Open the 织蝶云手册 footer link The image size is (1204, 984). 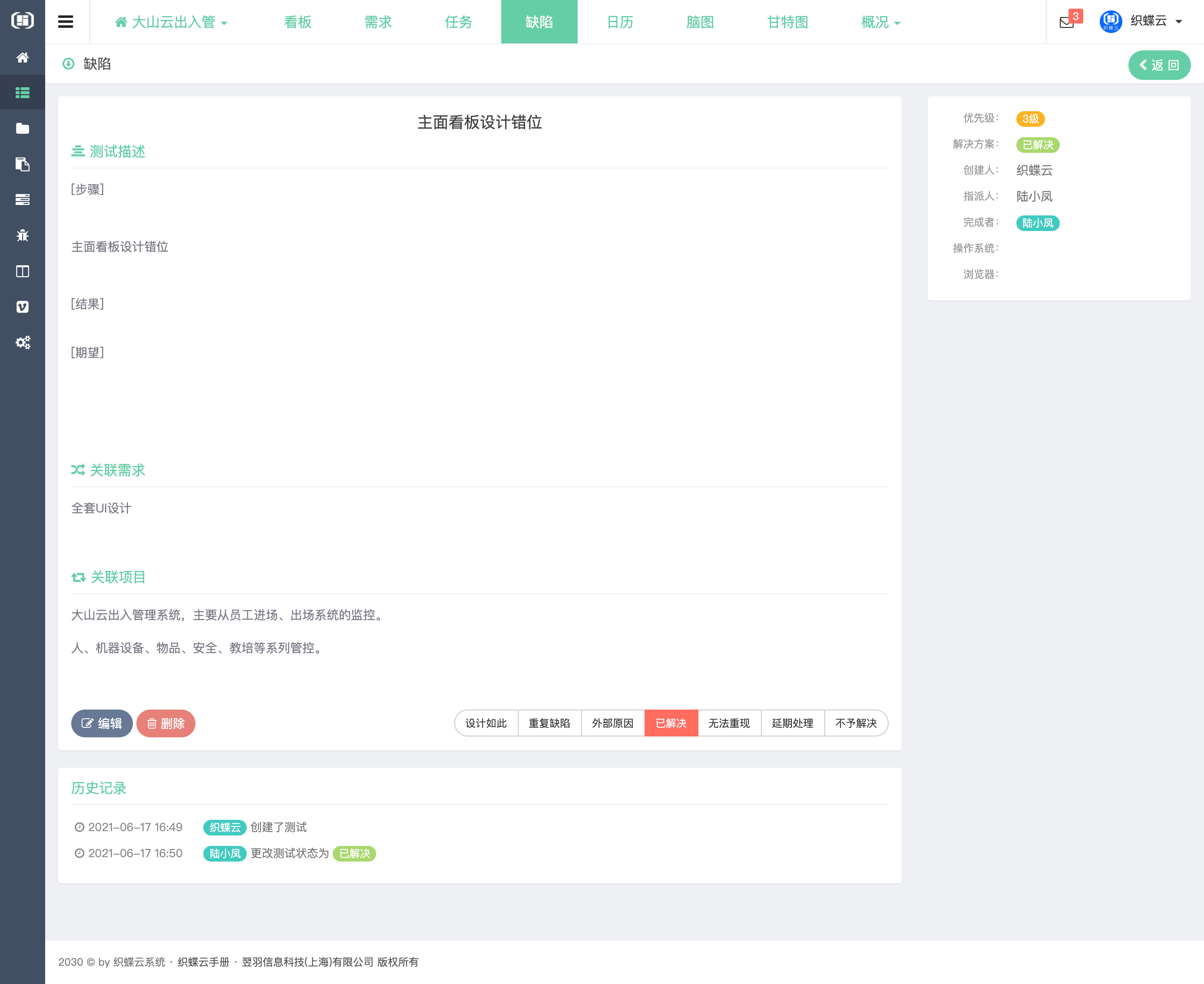pyautogui.click(x=204, y=962)
